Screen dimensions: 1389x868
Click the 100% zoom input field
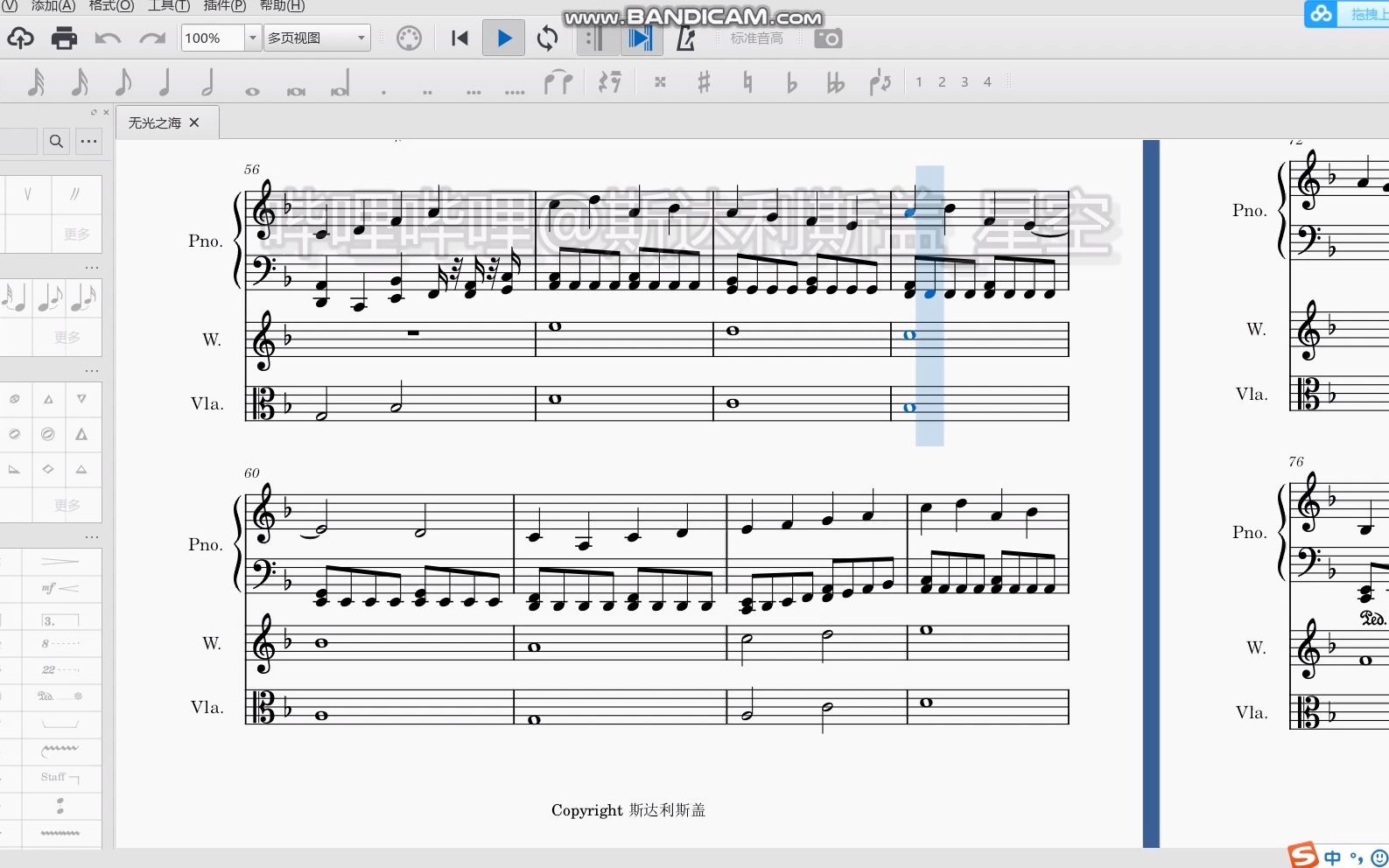213,38
